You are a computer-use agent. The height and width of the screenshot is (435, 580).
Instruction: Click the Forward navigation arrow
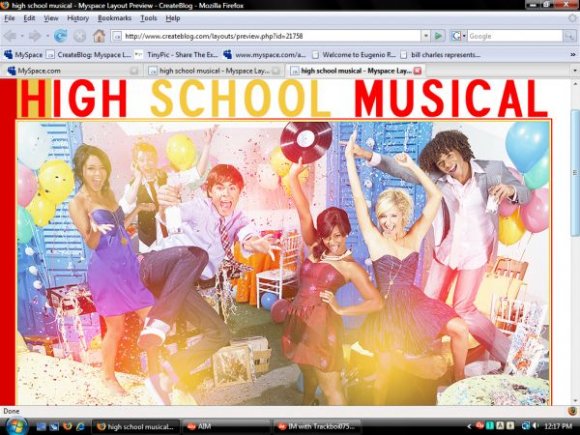[35, 36]
